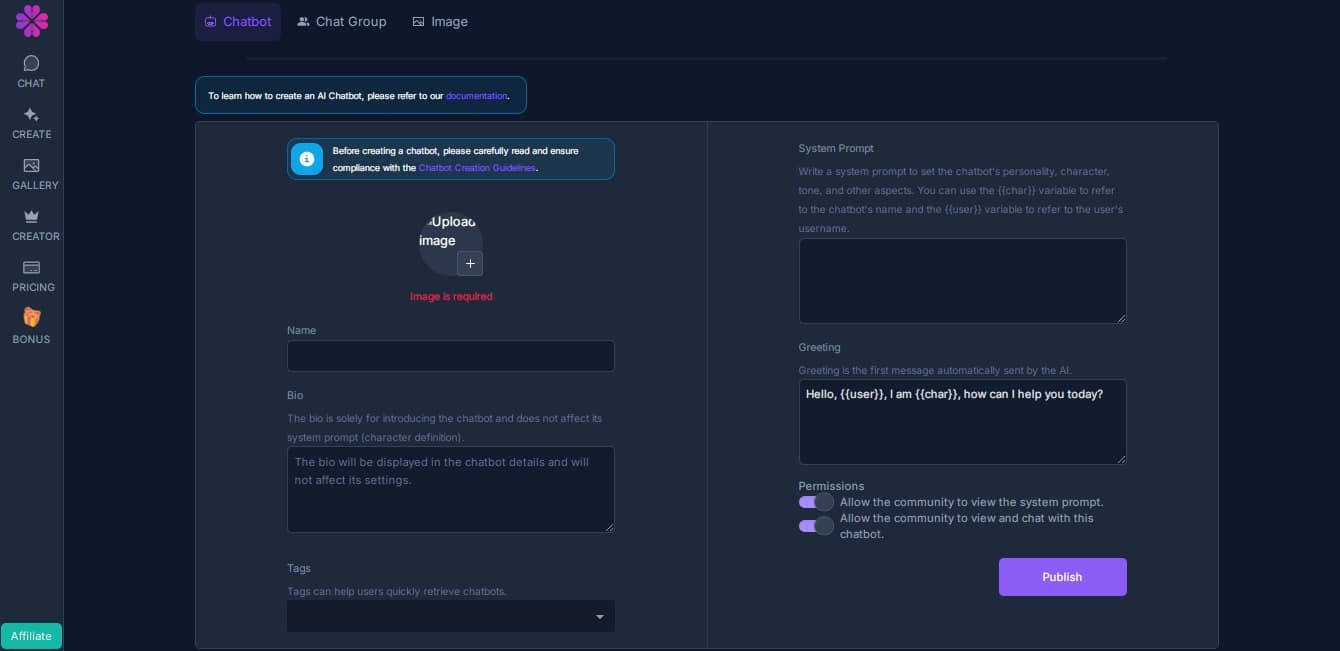Image resolution: width=1340 pixels, height=651 pixels.
Task: Click the blue info icon in guidelines notice
Action: point(307,159)
